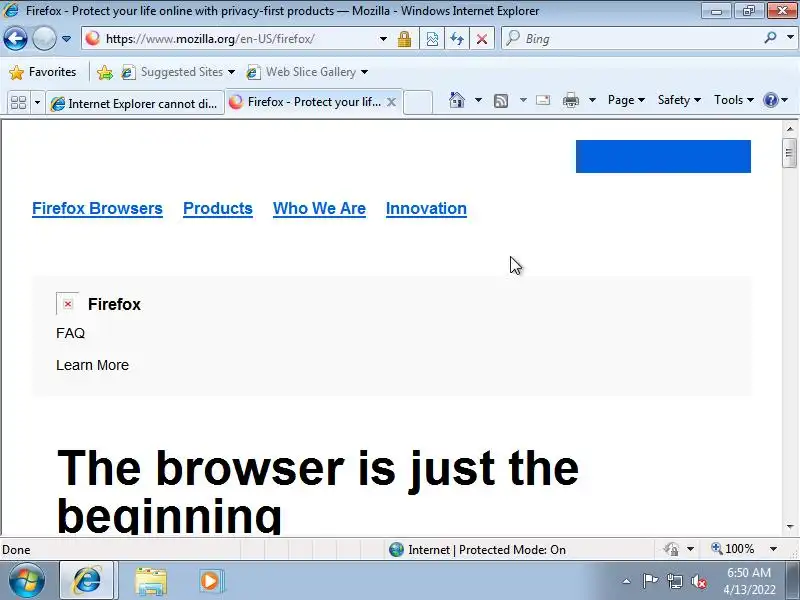Open the Innovation link
Screen dimensions: 800x600
[x=426, y=208]
